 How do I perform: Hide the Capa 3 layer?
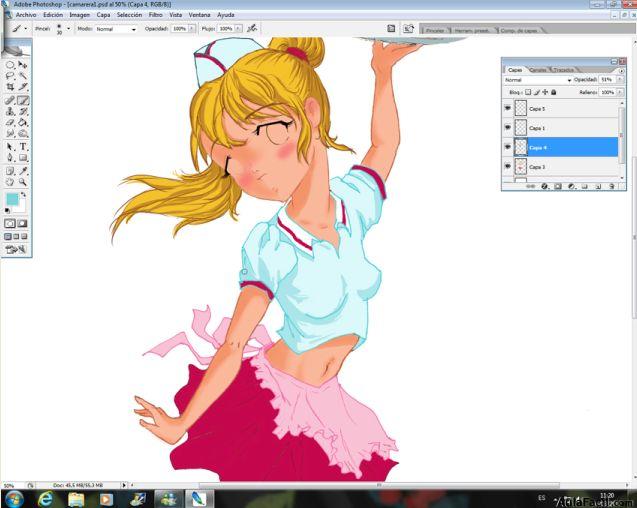point(508,166)
